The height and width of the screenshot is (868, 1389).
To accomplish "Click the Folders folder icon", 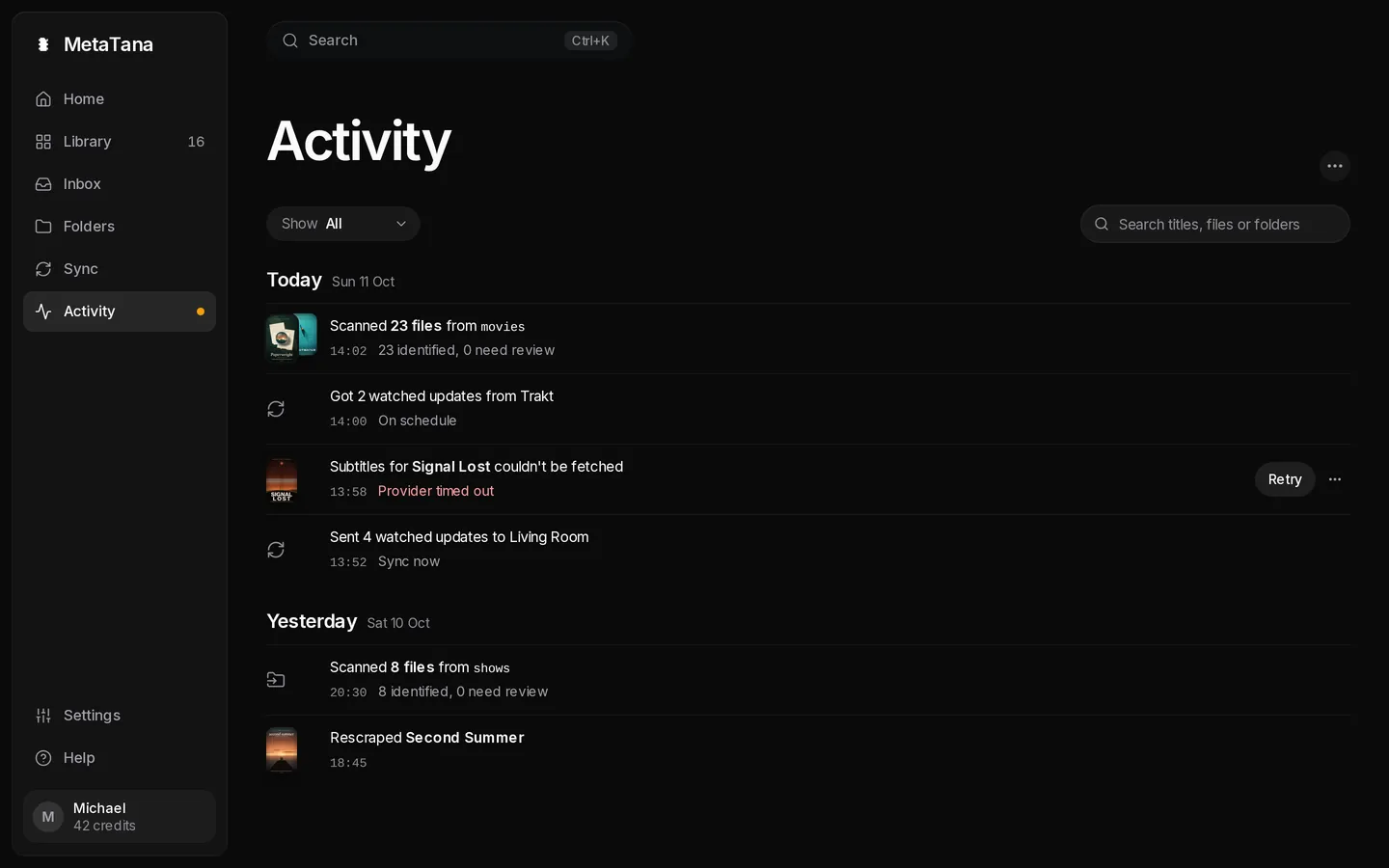I will tap(43, 227).
